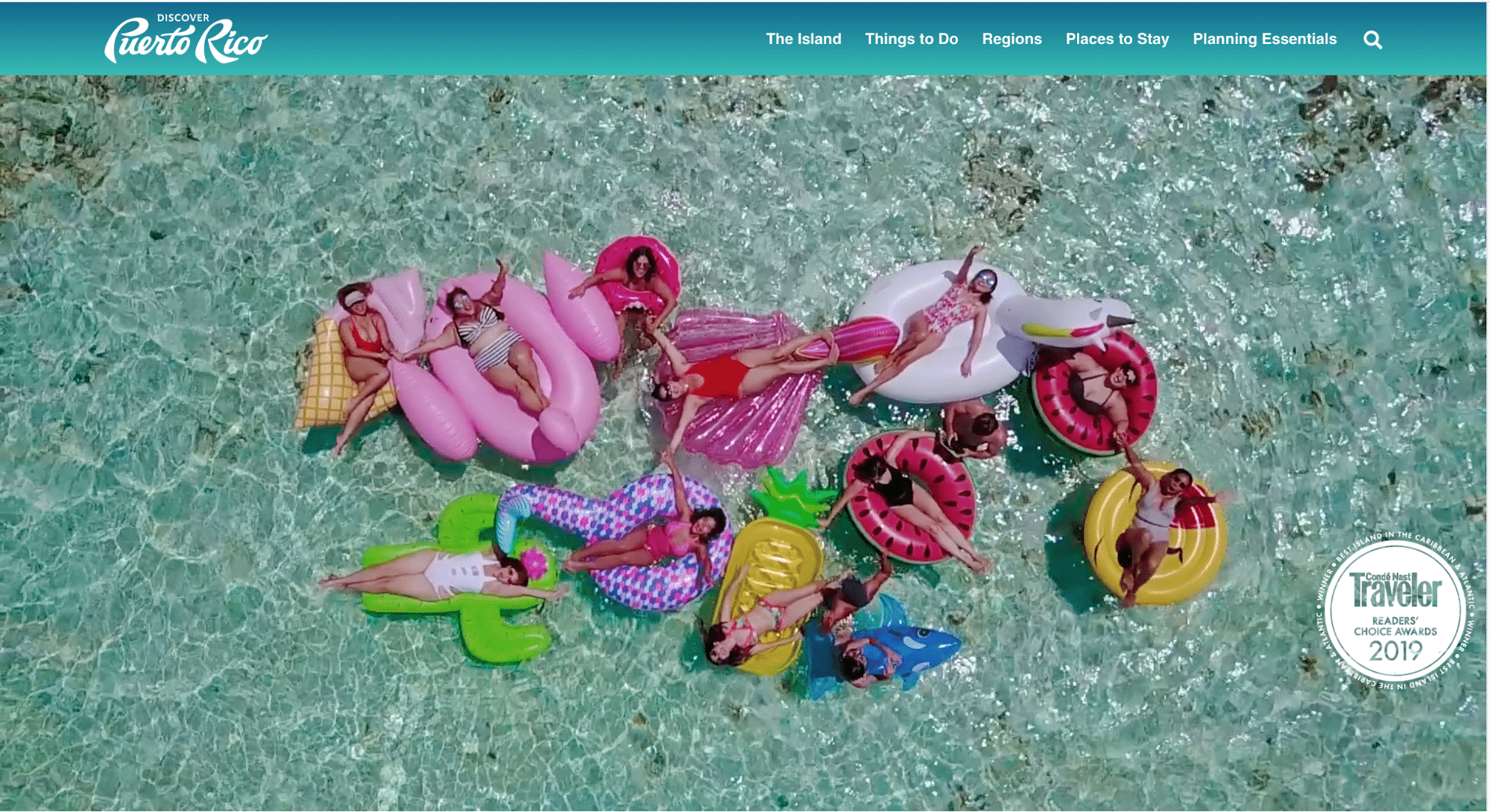Open The Island menu
Image resolution: width=1490 pixels, height=812 pixels.
pyautogui.click(x=803, y=39)
